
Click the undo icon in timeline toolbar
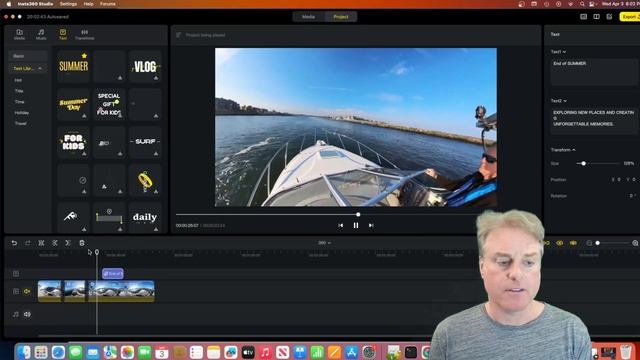pos(14,243)
